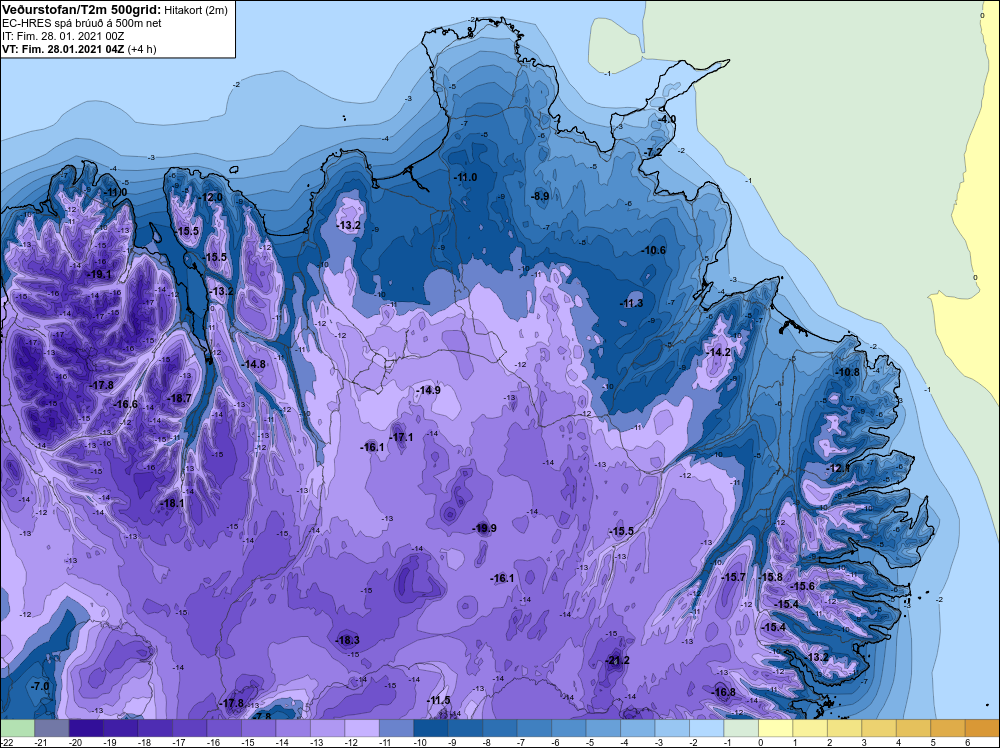Viewport: 1000px width, 748px height.
Task: Pick the pale green -1 legend swatch
Action: [741, 728]
